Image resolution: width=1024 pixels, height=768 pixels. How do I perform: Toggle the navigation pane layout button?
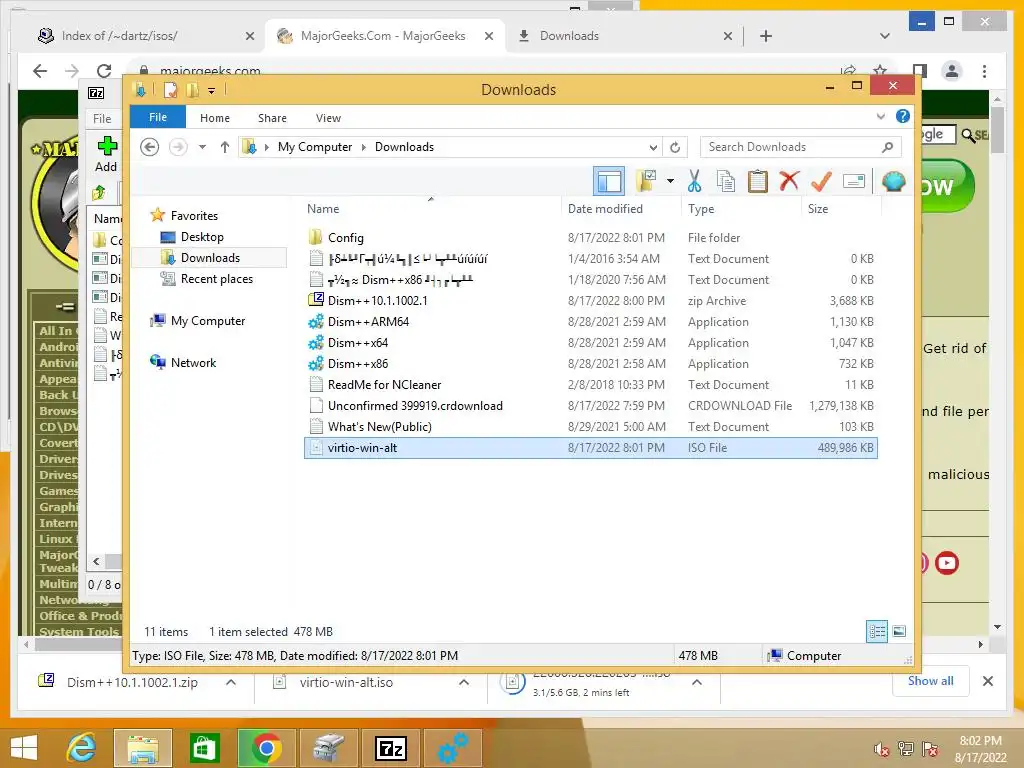pos(609,182)
